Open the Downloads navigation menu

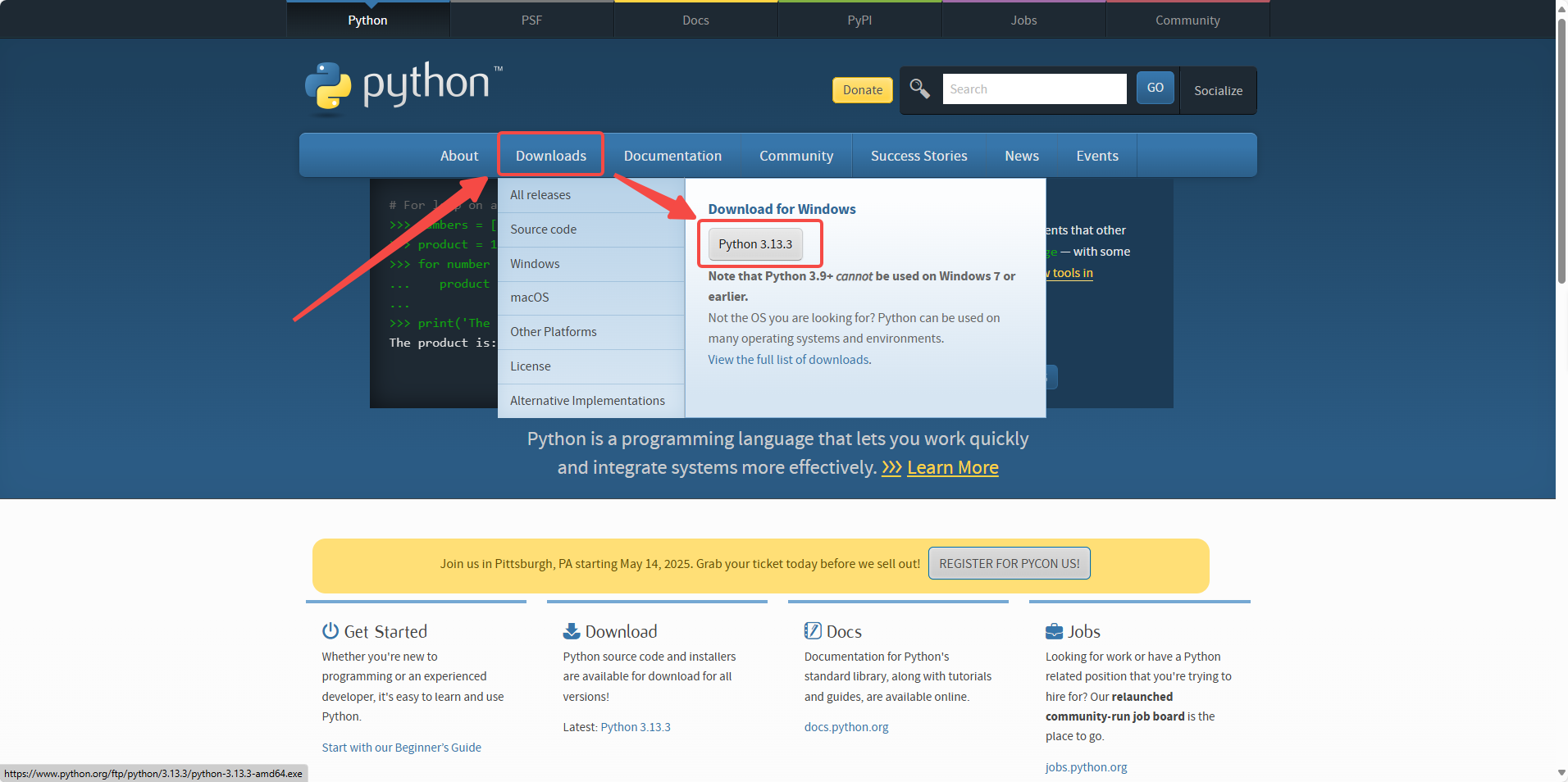(x=551, y=156)
